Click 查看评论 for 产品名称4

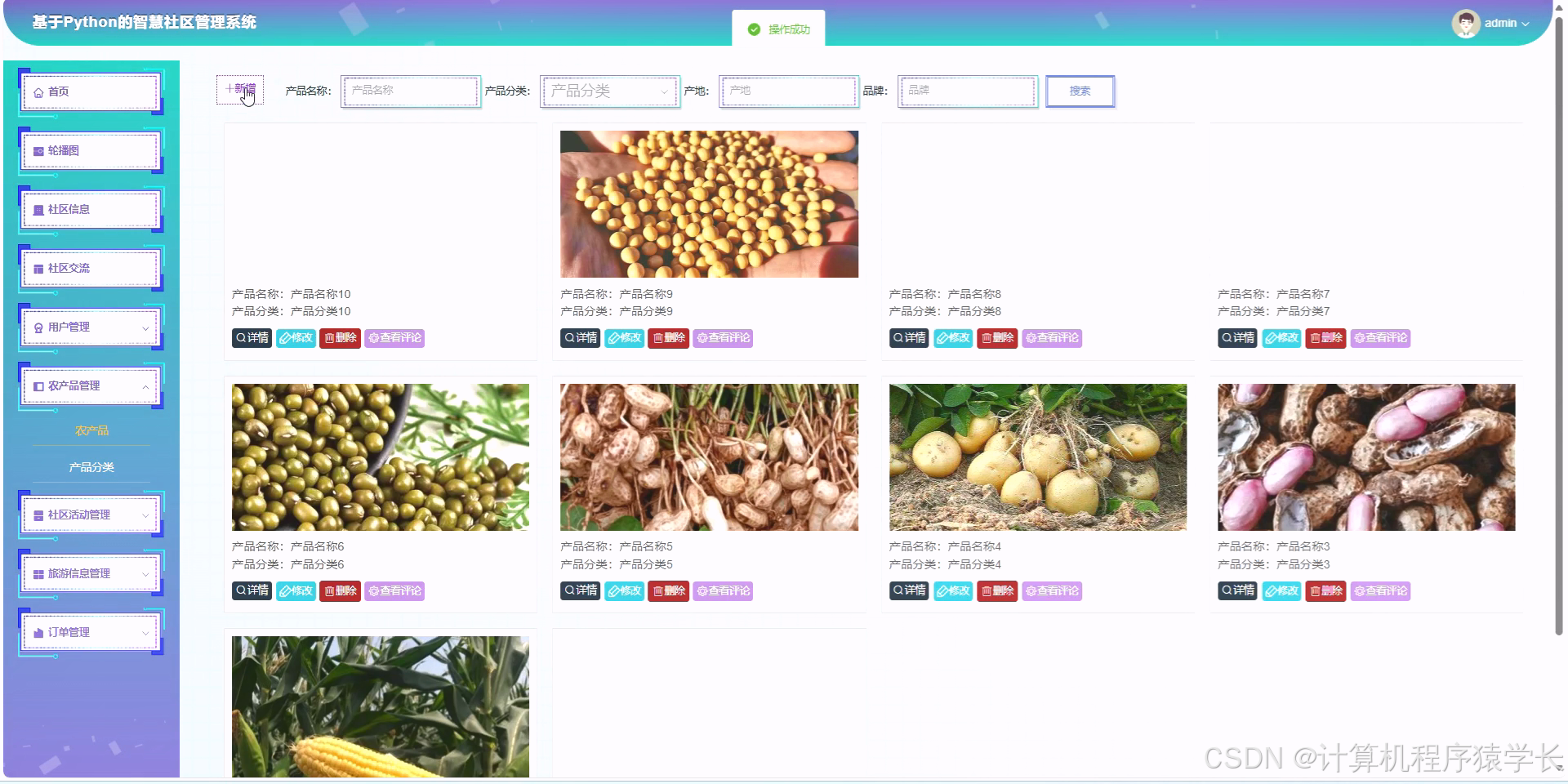(1052, 591)
